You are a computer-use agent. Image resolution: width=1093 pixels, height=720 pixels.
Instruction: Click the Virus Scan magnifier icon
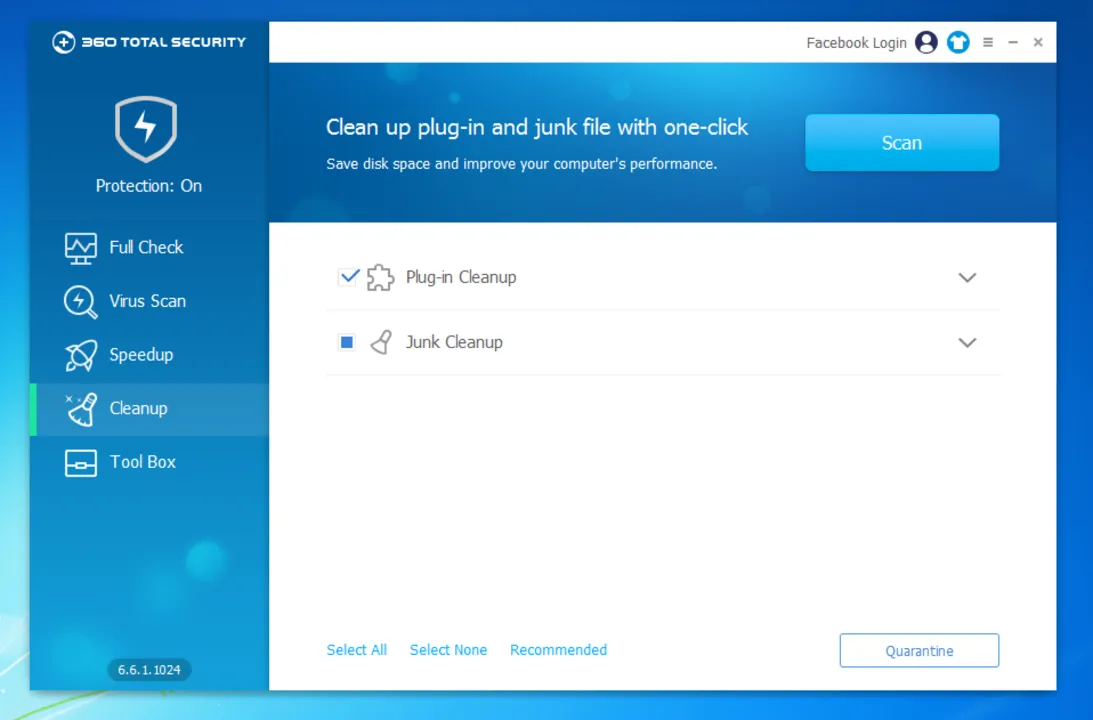coord(81,302)
